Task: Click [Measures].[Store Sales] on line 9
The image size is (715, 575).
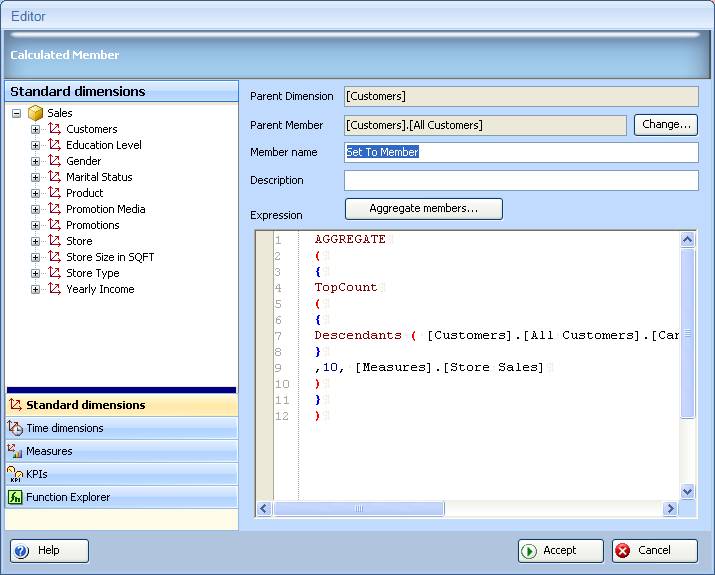Action: pos(449,367)
